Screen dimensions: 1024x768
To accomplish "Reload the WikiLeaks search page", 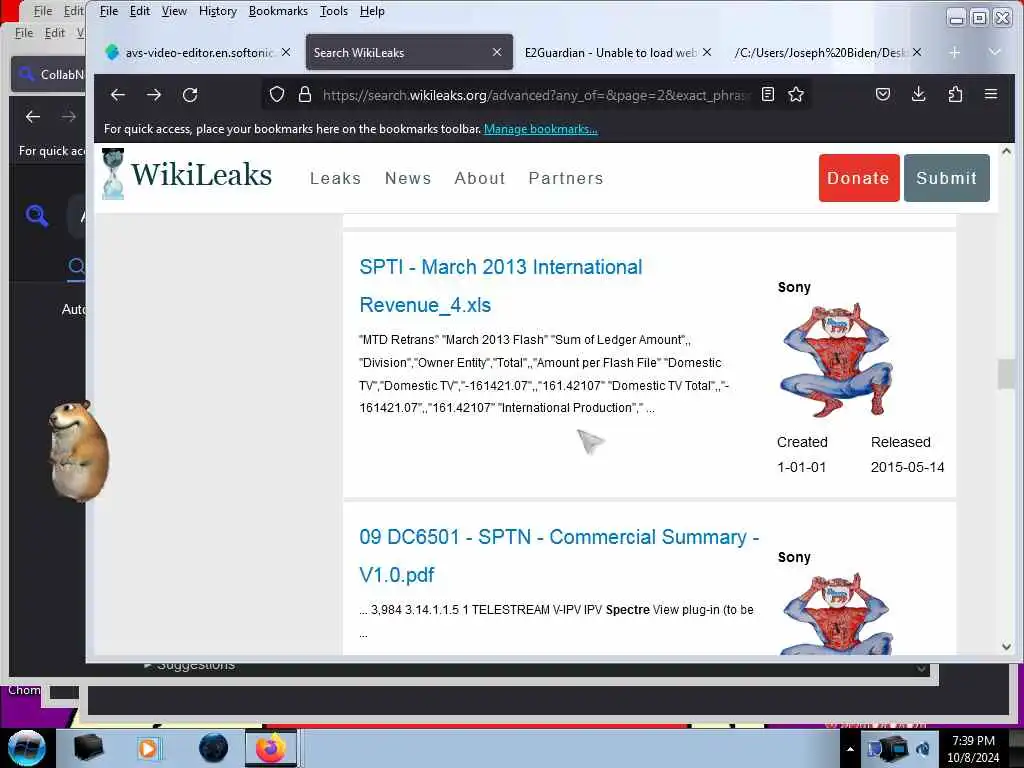I will (x=190, y=95).
